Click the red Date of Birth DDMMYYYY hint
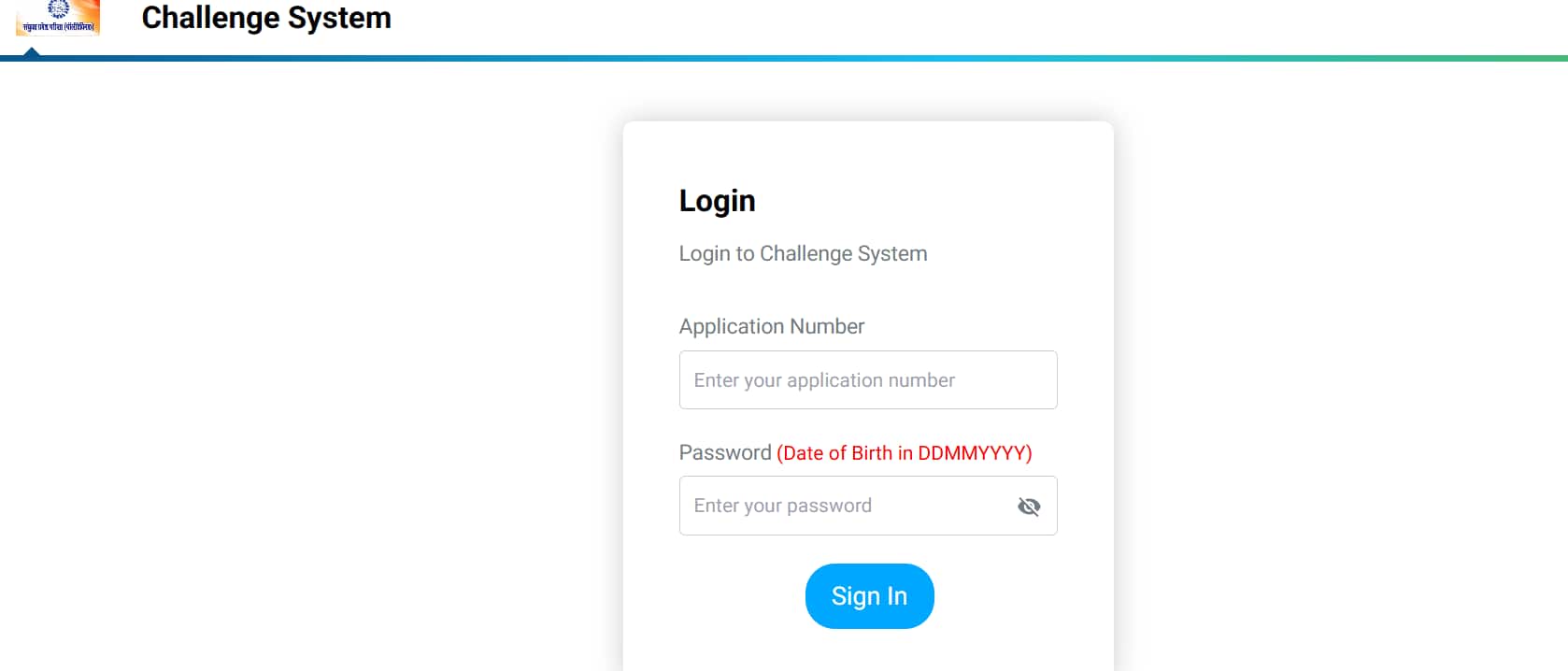Viewport: 1568px width, 671px height. click(904, 453)
